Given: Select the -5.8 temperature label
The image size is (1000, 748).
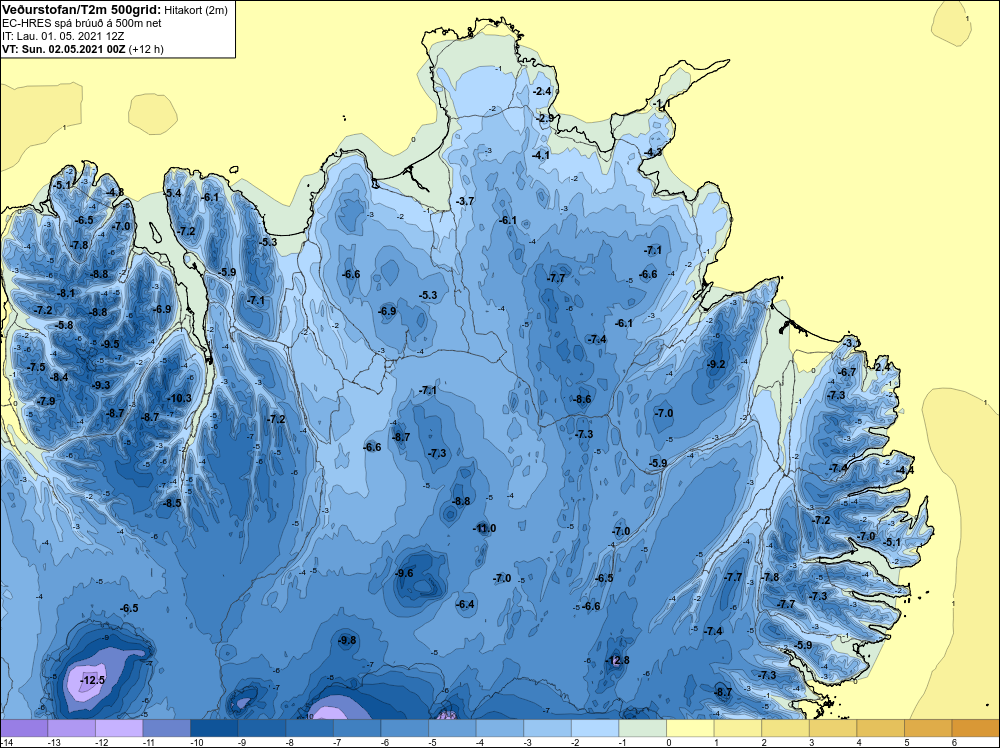Looking at the screenshot, I should [64, 325].
